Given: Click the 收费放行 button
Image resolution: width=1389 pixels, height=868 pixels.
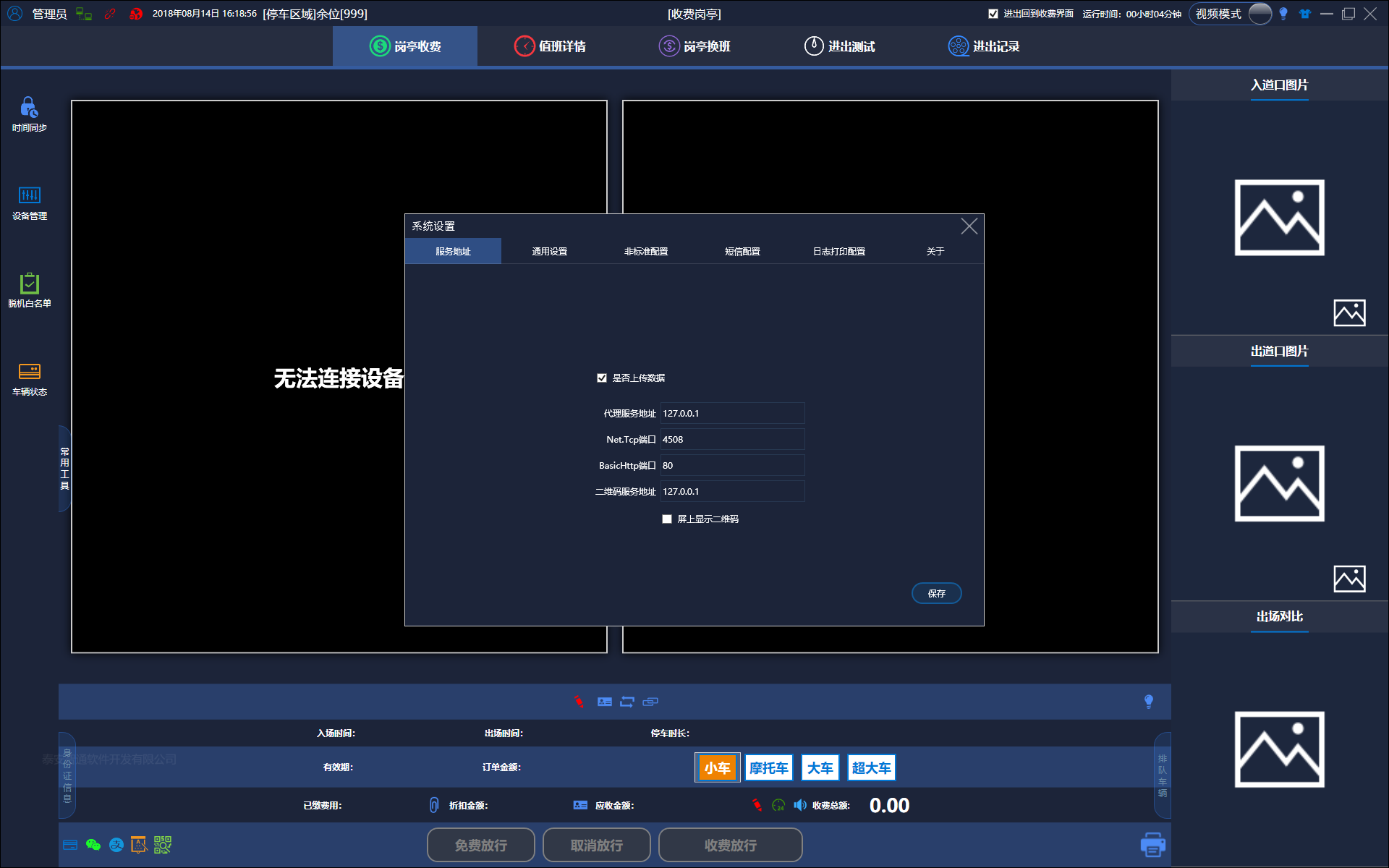Looking at the screenshot, I should pos(731,845).
